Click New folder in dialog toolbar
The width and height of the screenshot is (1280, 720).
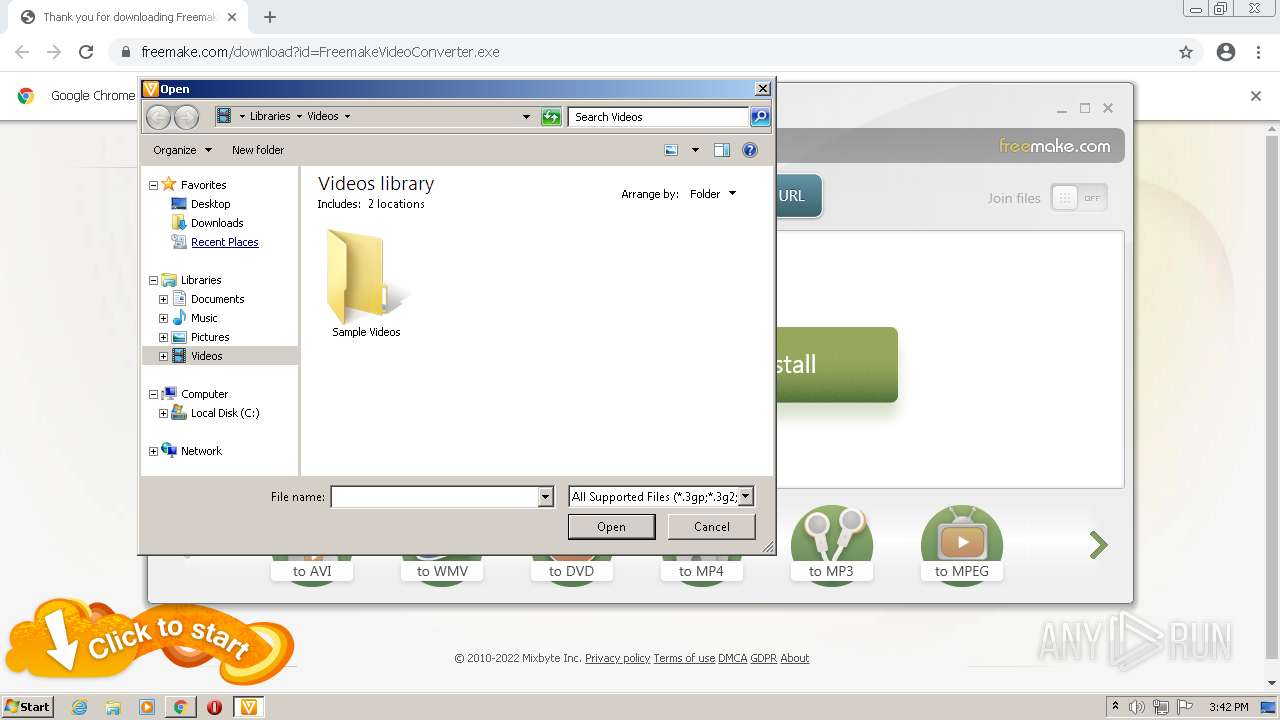pyautogui.click(x=258, y=150)
